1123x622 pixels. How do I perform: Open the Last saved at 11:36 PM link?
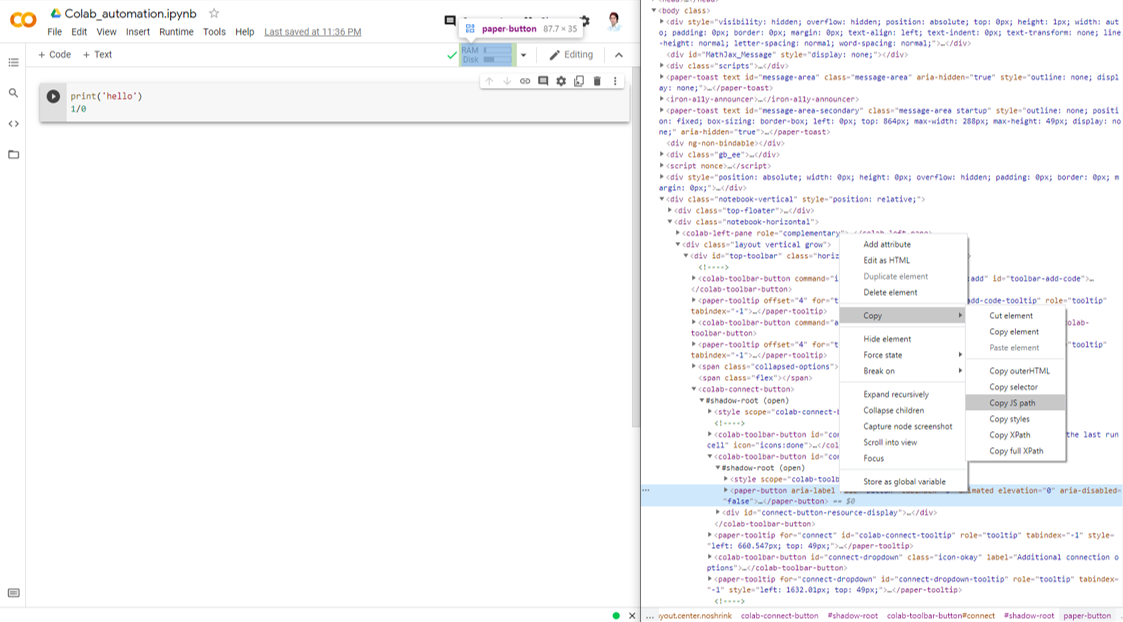point(312,32)
